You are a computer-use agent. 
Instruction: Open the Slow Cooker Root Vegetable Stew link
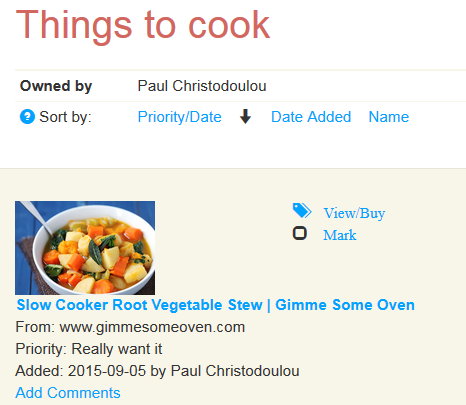coord(216,305)
